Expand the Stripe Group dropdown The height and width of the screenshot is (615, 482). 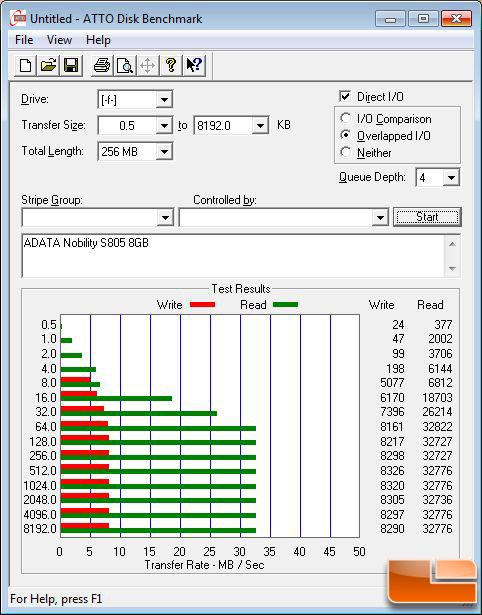[x=165, y=217]
